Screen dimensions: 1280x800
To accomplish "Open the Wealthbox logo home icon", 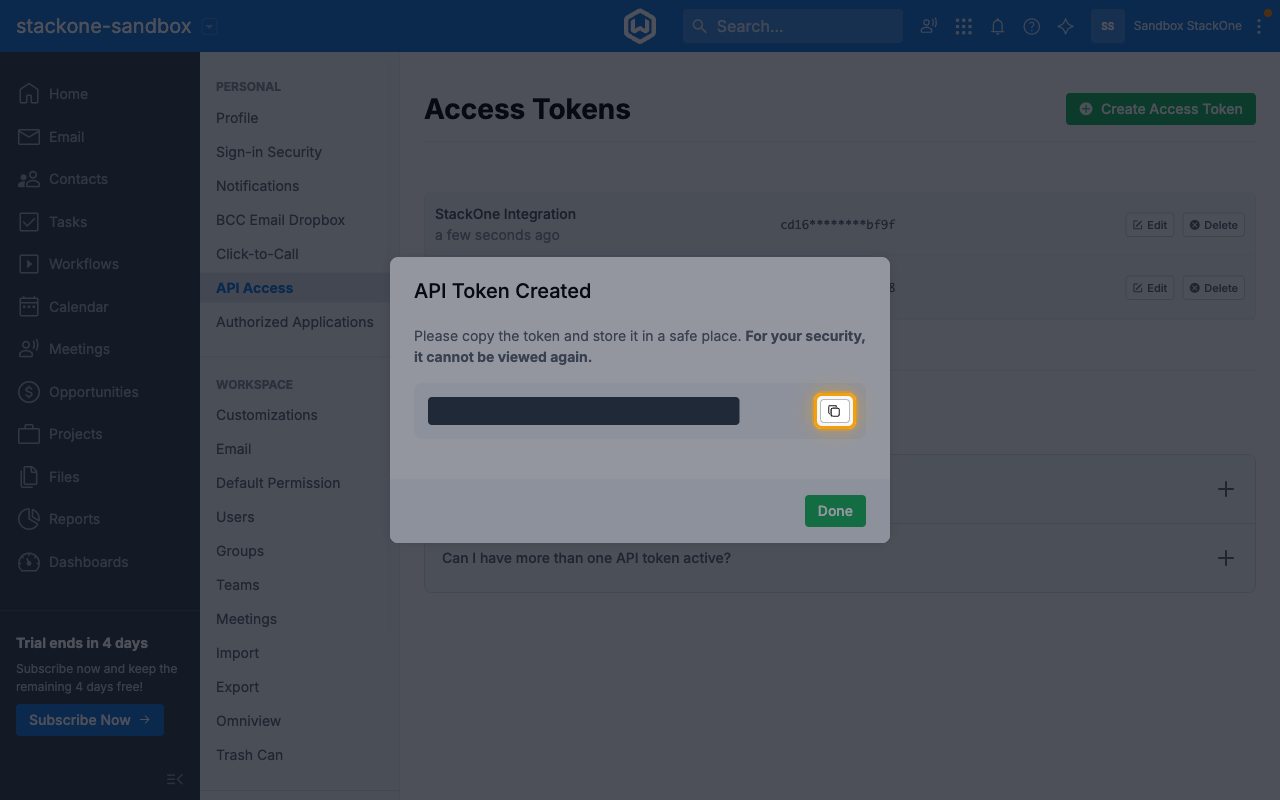I will [640, 26].
